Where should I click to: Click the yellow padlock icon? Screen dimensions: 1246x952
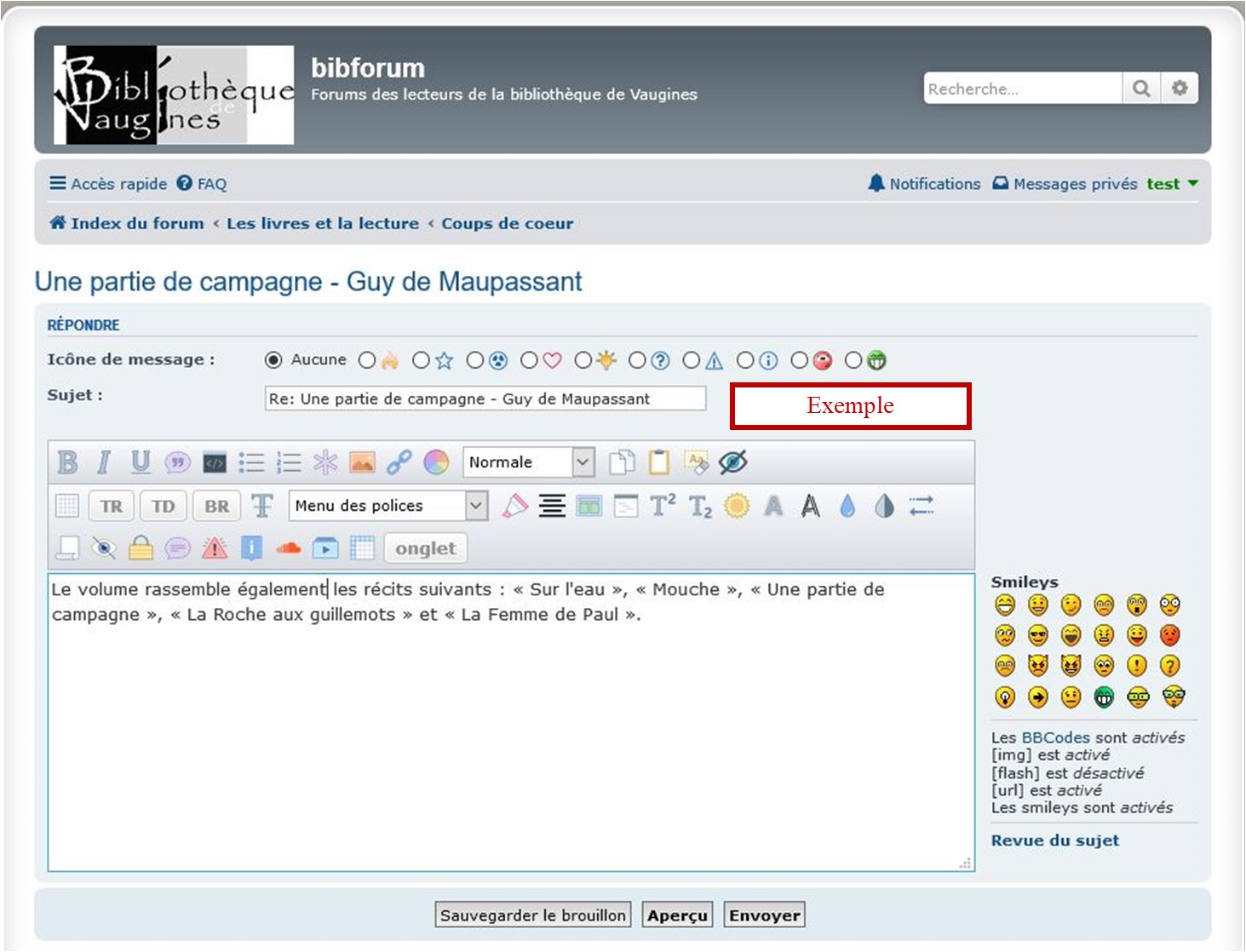(141, 548)
